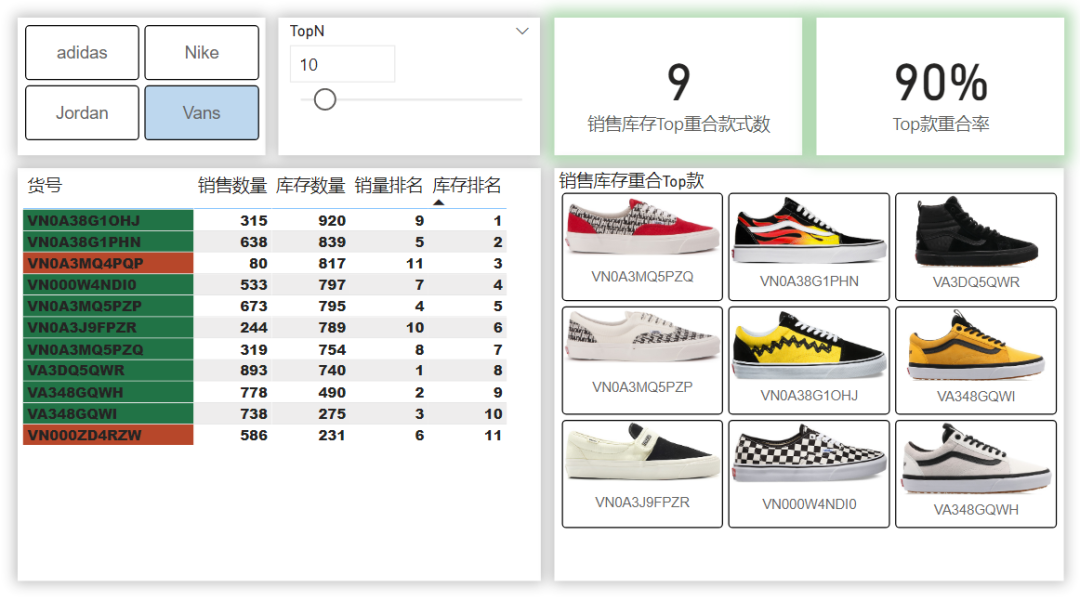Select table row VA348GQWH

[x=264, y=392]
